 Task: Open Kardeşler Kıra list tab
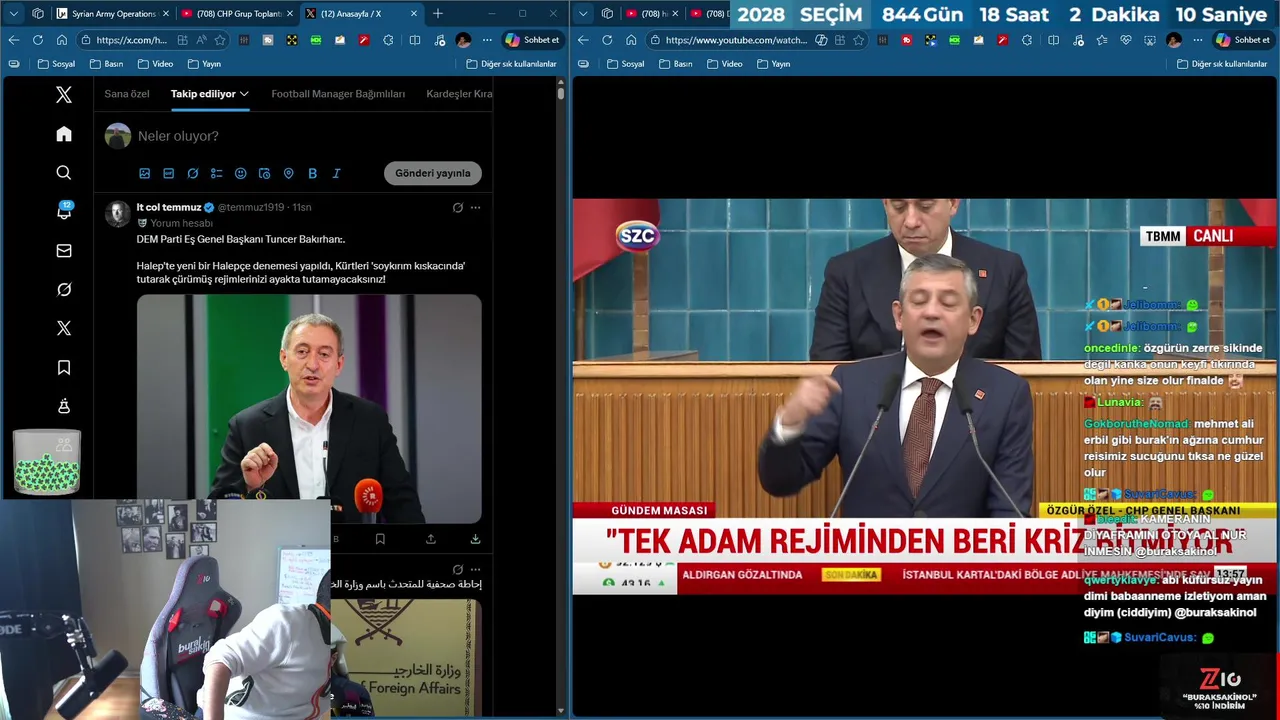pos(459,94)
